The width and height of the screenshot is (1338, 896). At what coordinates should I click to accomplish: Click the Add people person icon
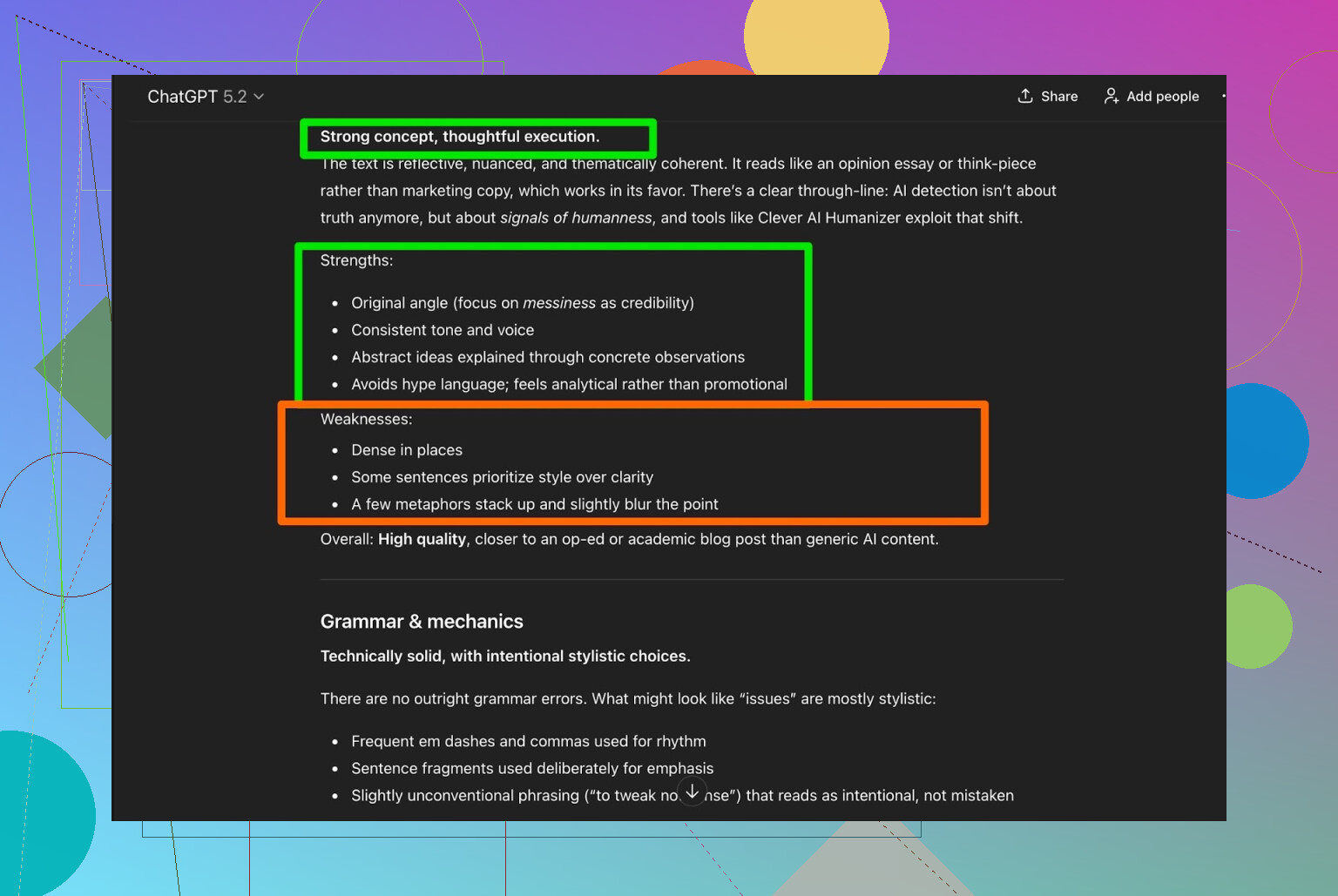(1112, 96)
